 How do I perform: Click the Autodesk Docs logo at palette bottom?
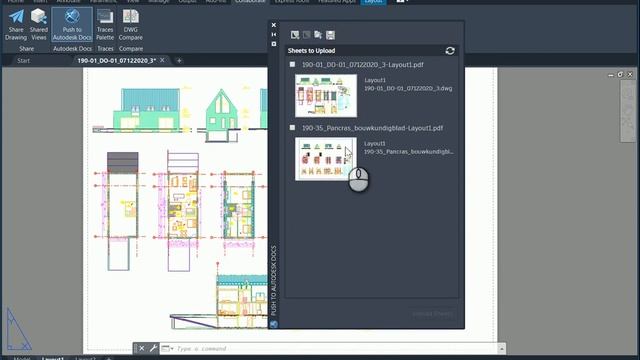(273, 324)
